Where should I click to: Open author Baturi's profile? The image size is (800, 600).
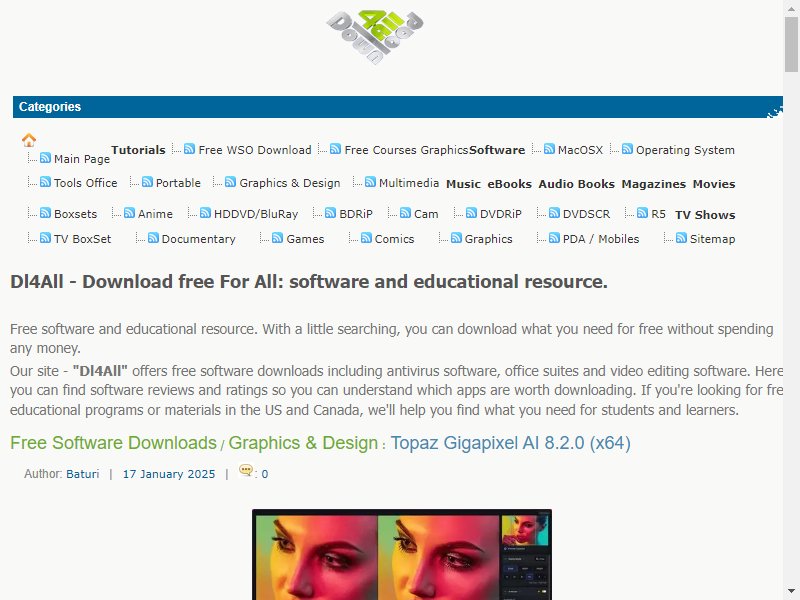(83, 474)
